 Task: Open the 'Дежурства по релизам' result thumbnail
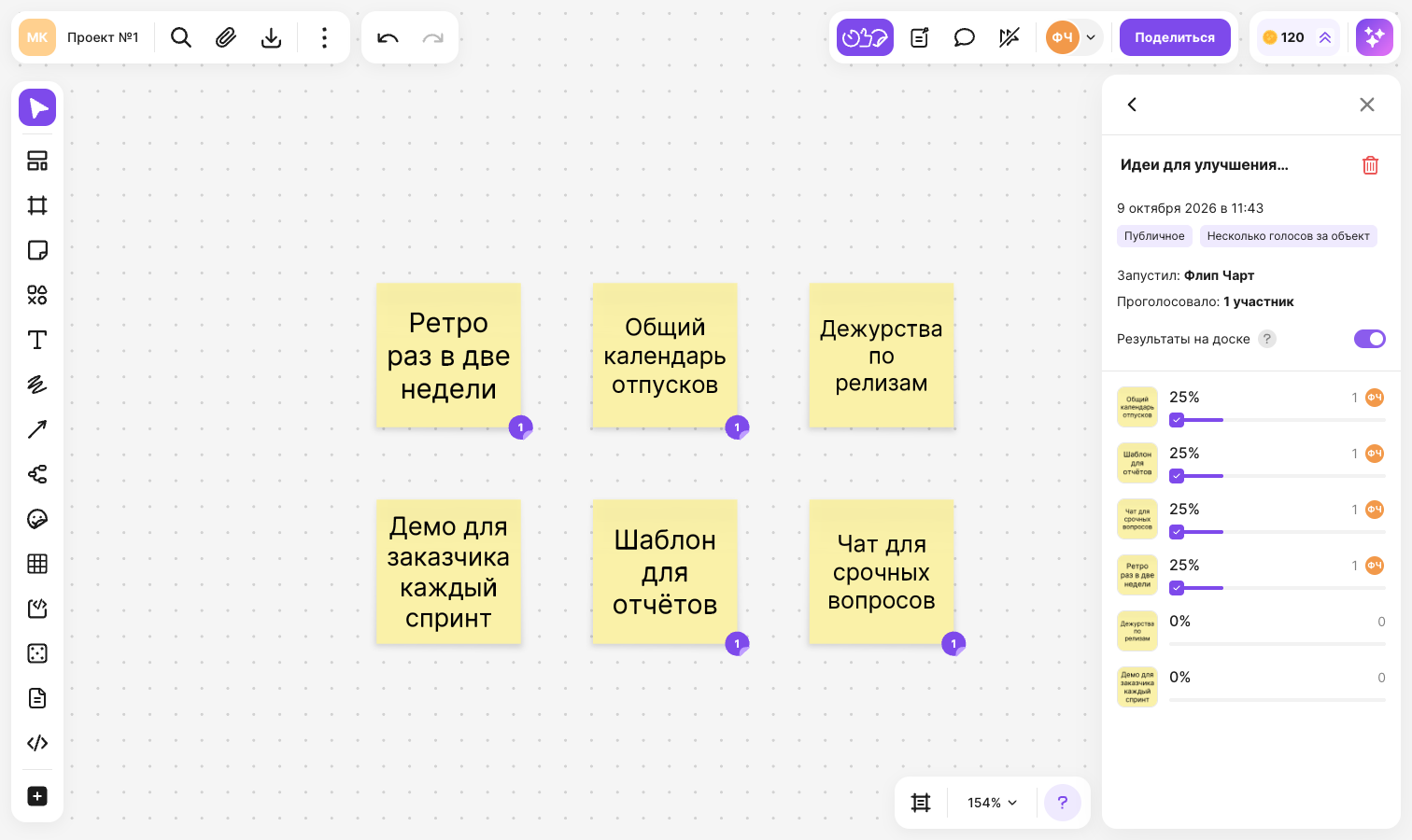click(1137, 631)
